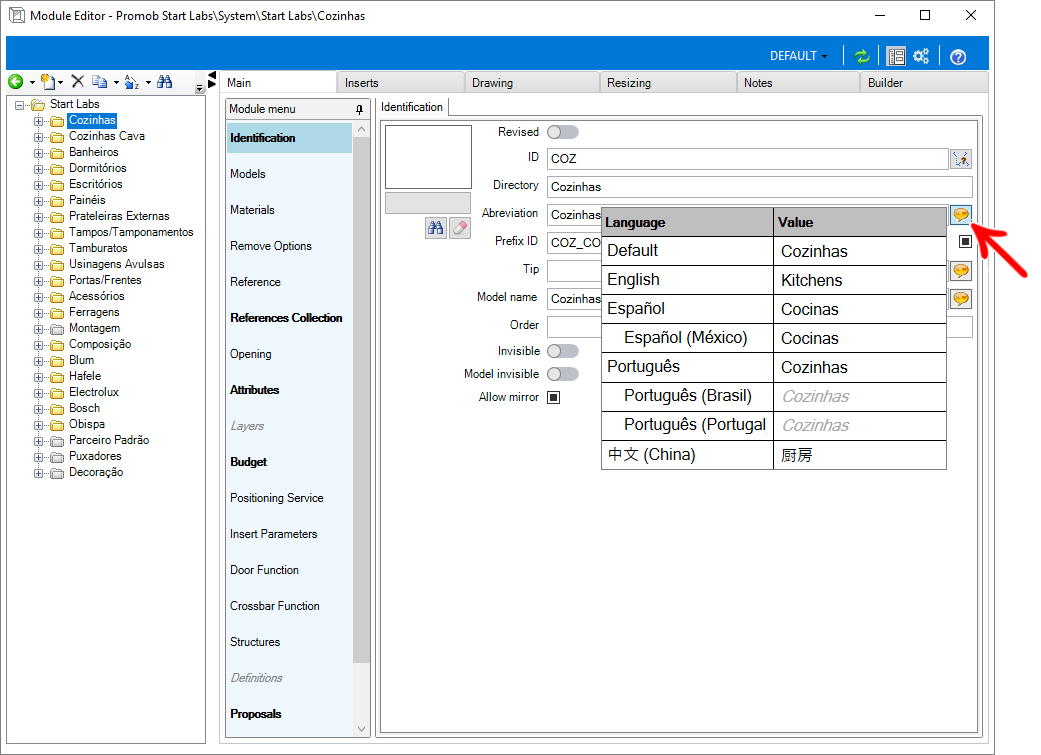The width and height of the screenshot is (1041, 755).
Task: Open search with tree toolbar binoculars
Action: point(165,82)
